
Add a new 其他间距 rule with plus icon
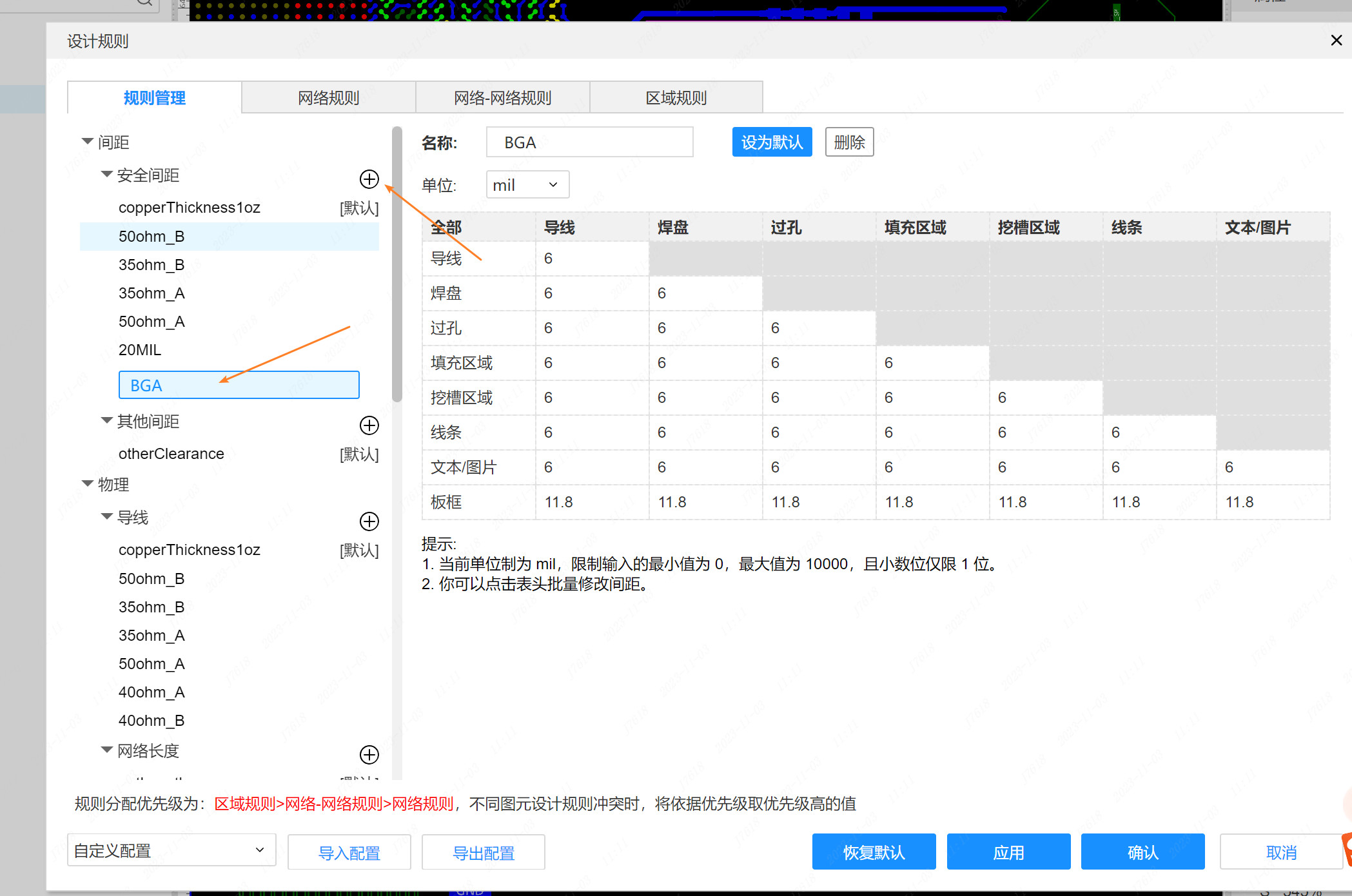coord(369,425)
